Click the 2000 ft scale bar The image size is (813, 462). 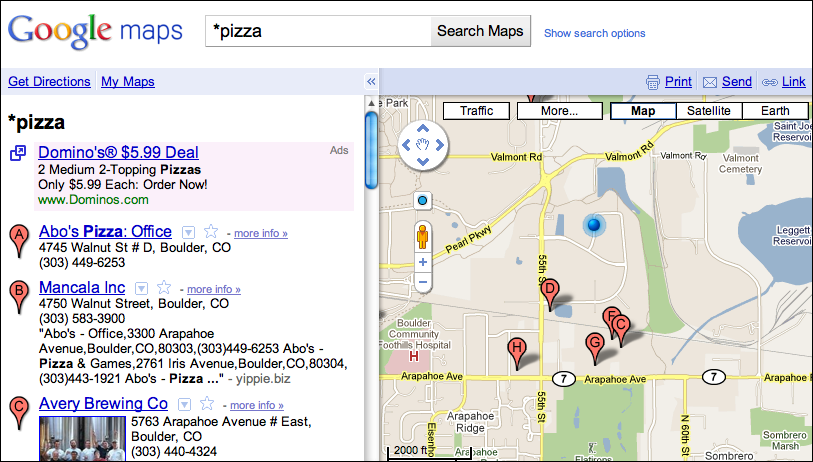point(429,452)
